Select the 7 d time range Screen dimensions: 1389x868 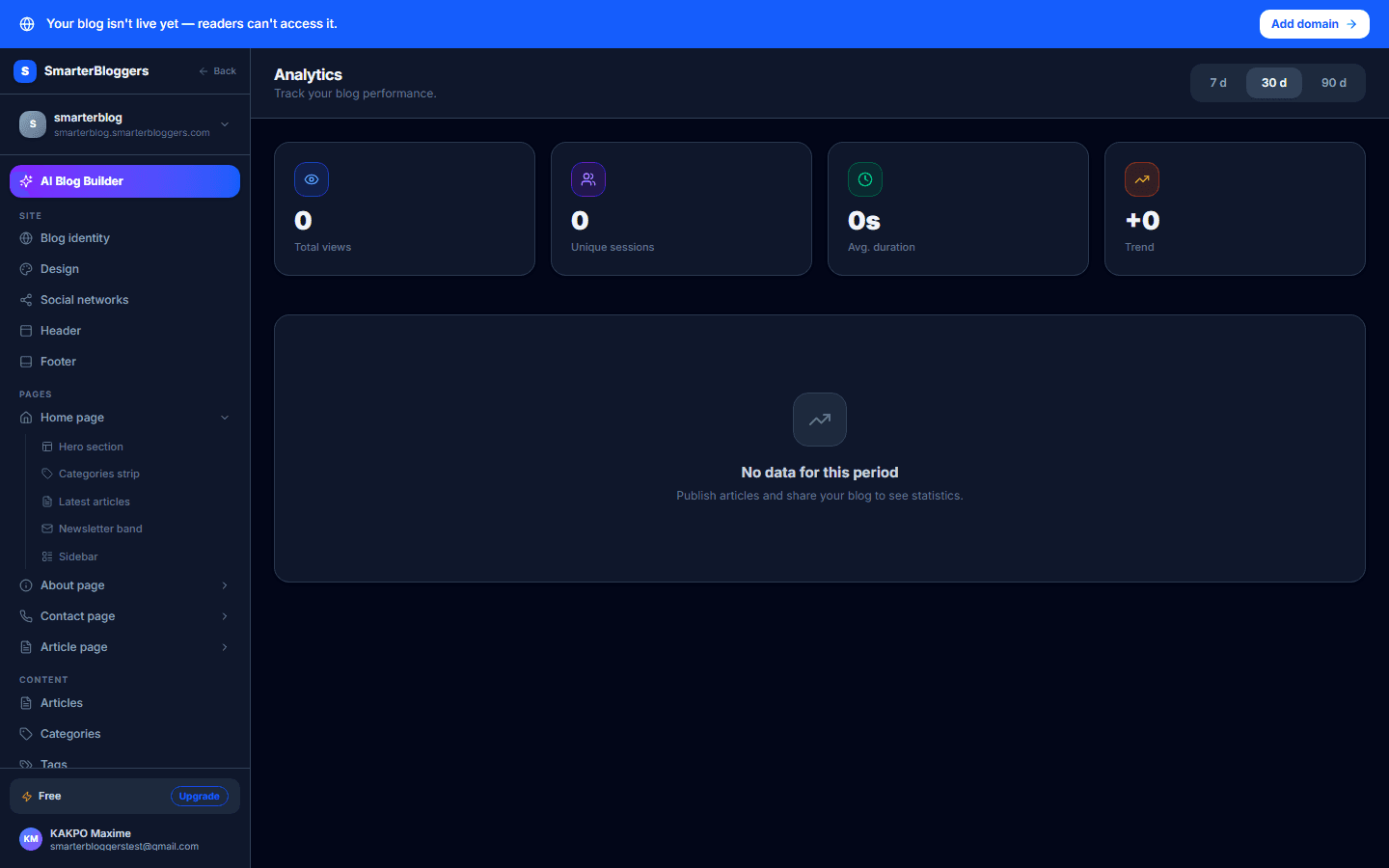click(x=1218, y=83)
